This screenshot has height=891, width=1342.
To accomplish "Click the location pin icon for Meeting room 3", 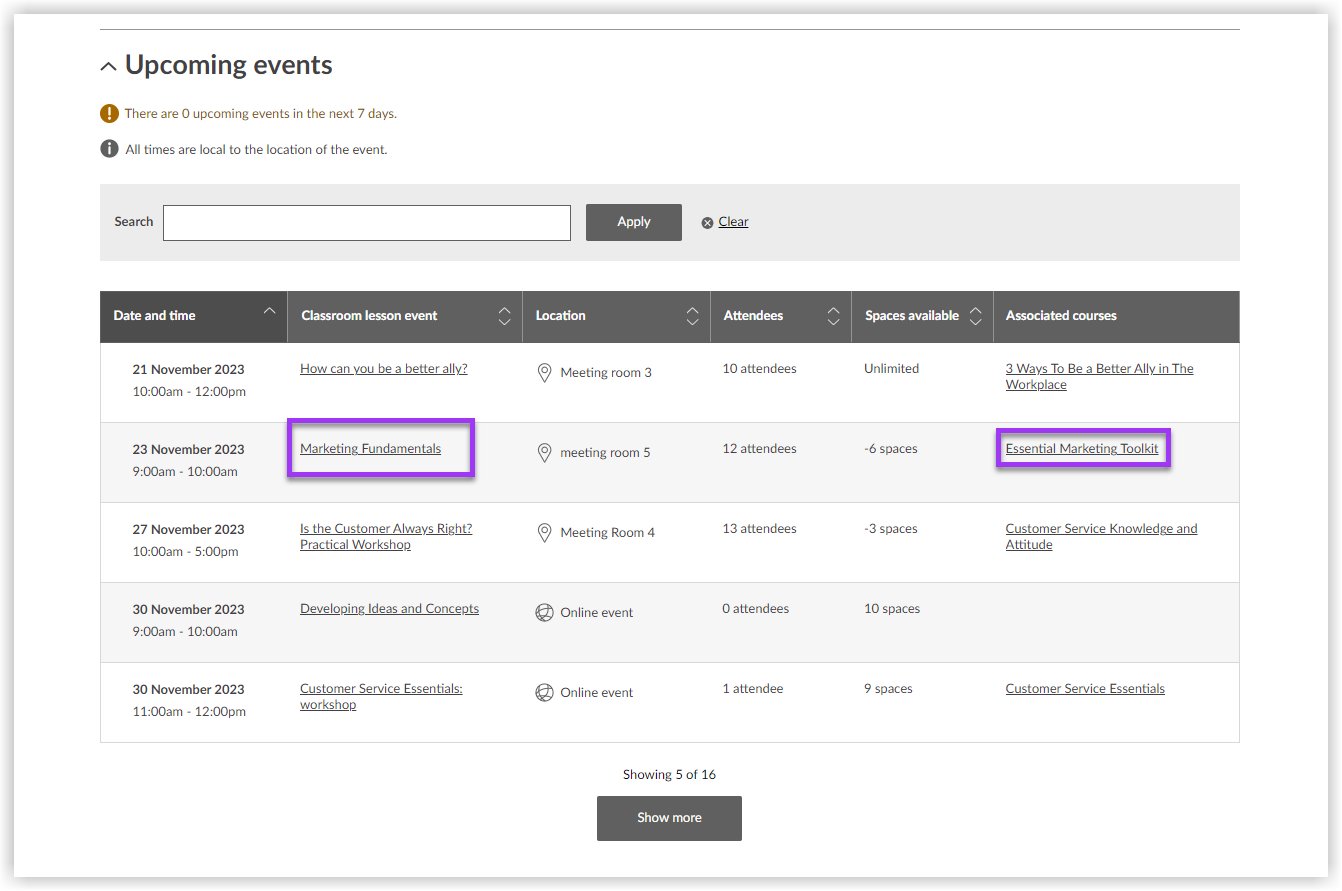I will [x=544, y=373].
